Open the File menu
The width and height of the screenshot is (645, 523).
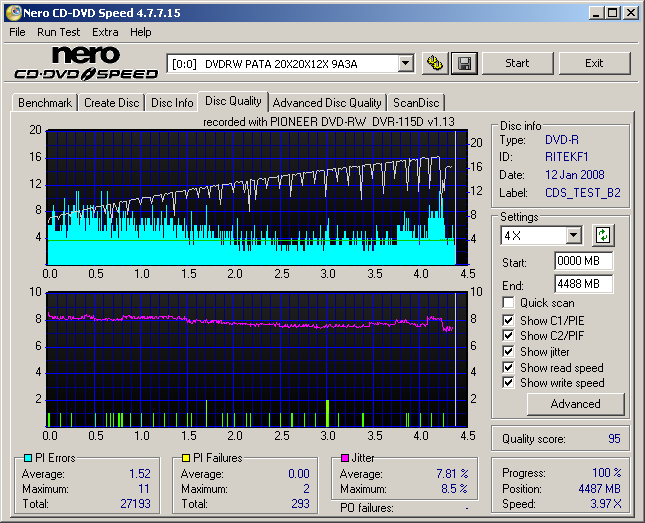(x=17, y=32)
